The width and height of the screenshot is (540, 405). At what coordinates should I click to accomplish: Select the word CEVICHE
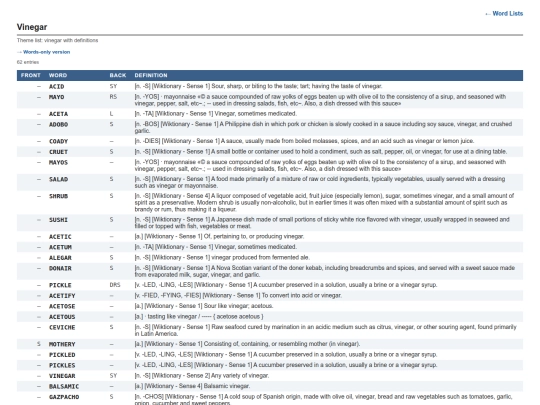pos(62,328)
